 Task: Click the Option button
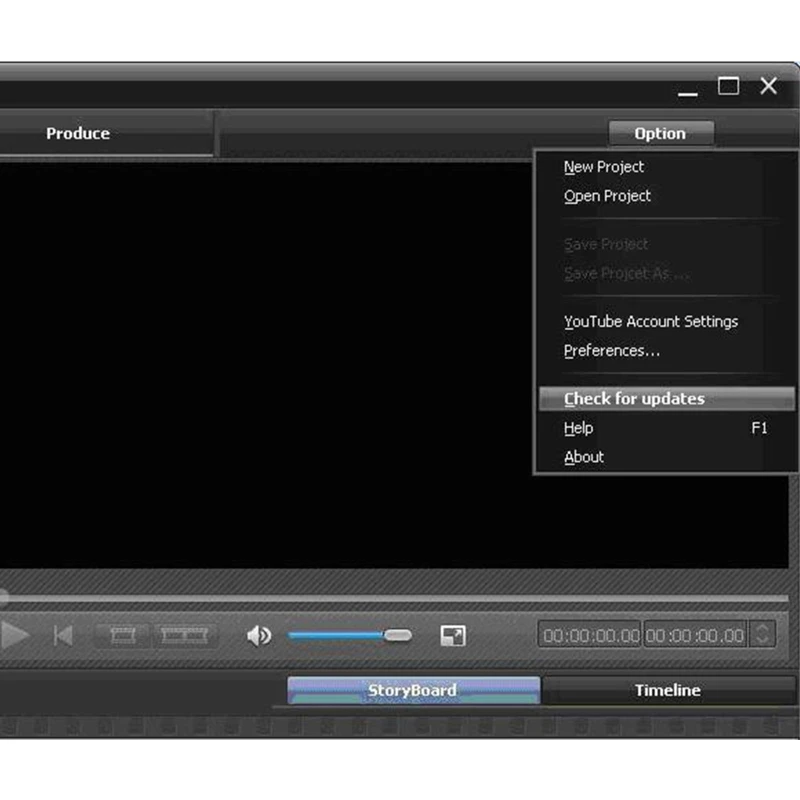661,133
